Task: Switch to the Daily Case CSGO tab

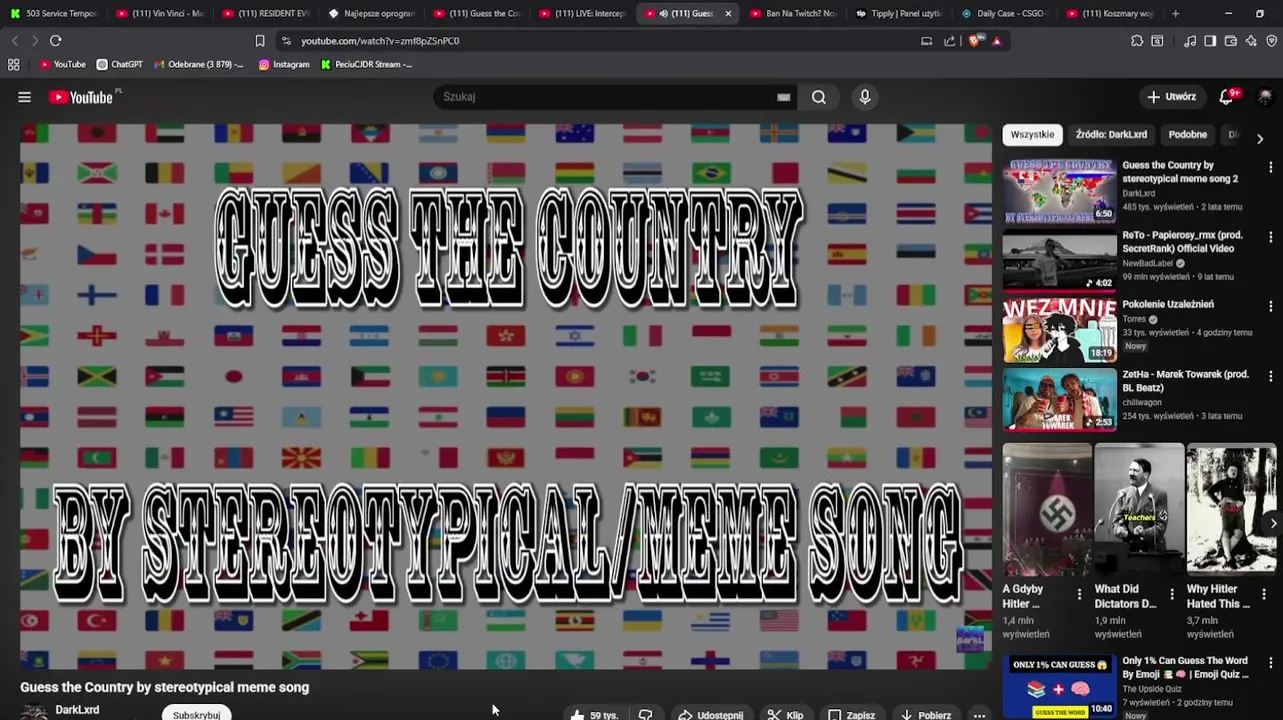Action: coord(1004,14)
